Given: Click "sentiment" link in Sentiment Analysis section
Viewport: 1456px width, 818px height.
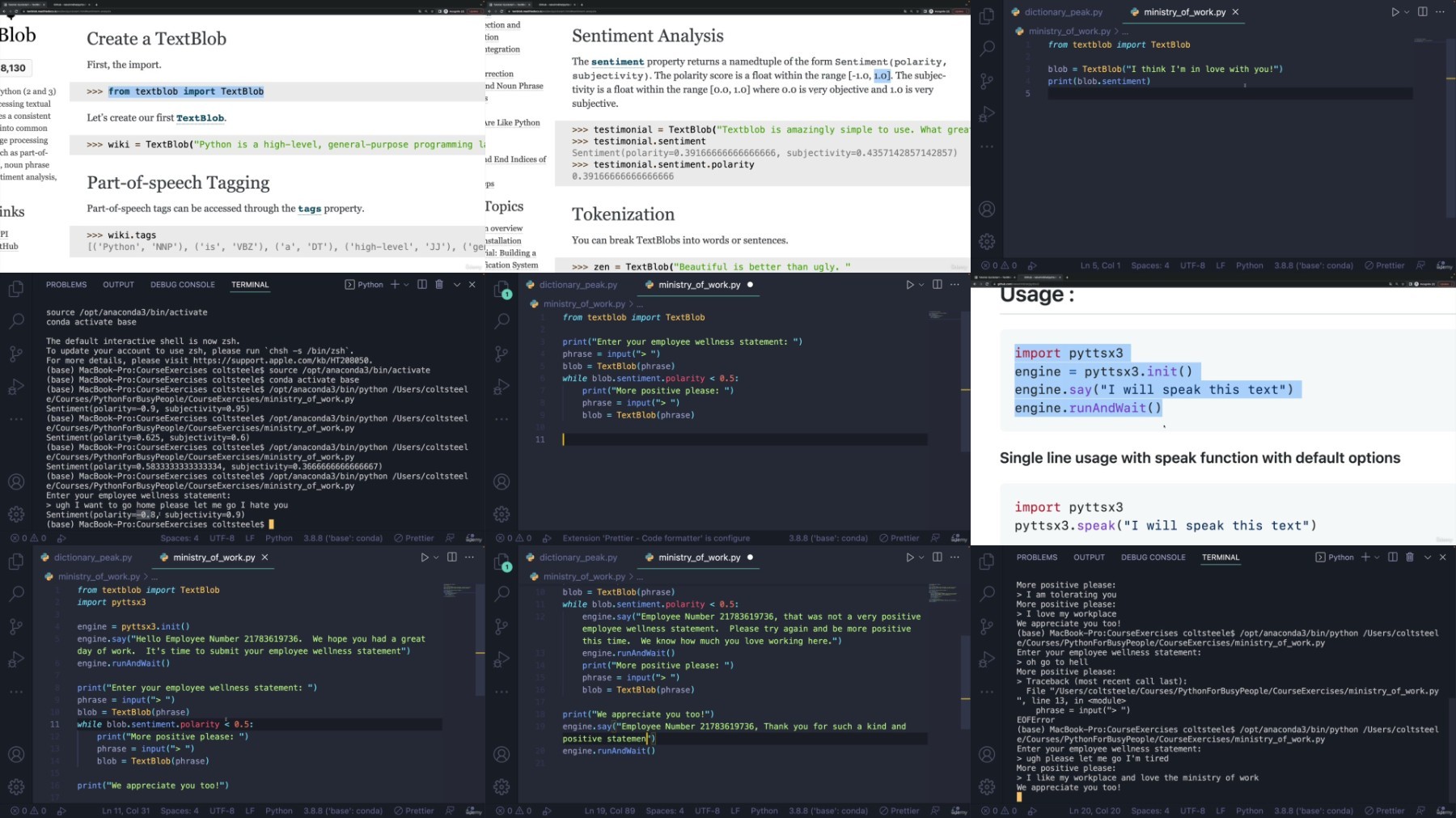Looking at the screenshot, I should coord(617,61).
